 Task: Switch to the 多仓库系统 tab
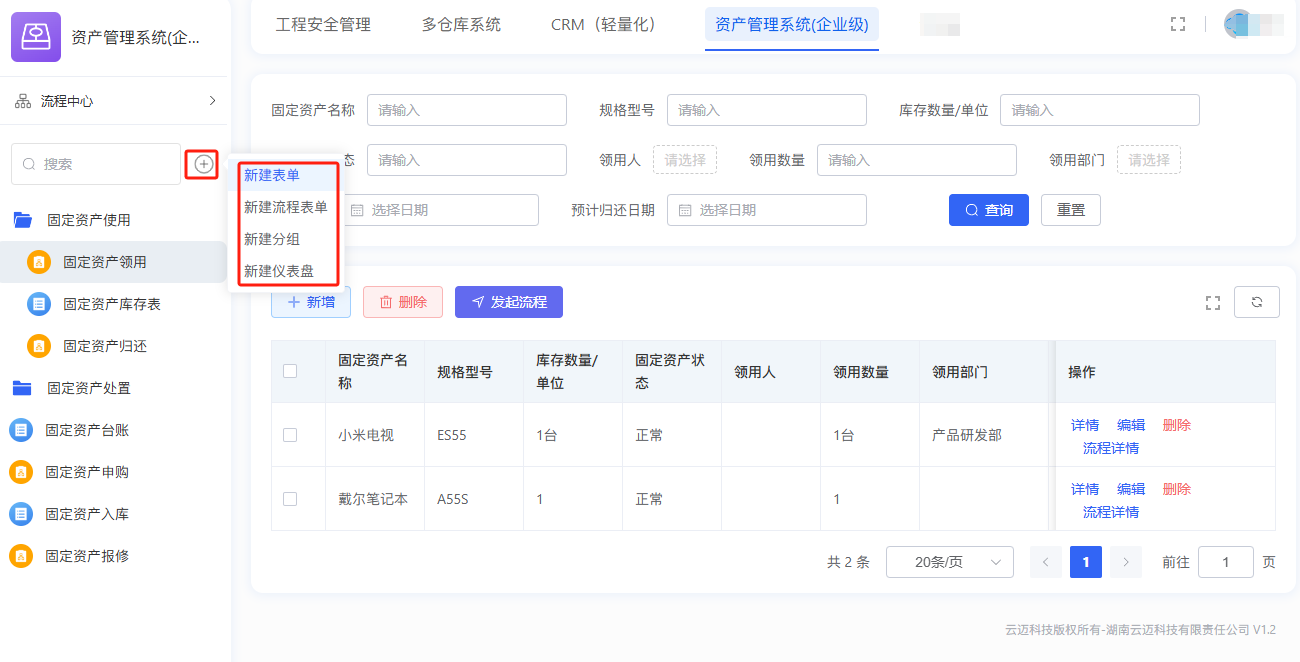pyautogui.click(x=461, y=25)
